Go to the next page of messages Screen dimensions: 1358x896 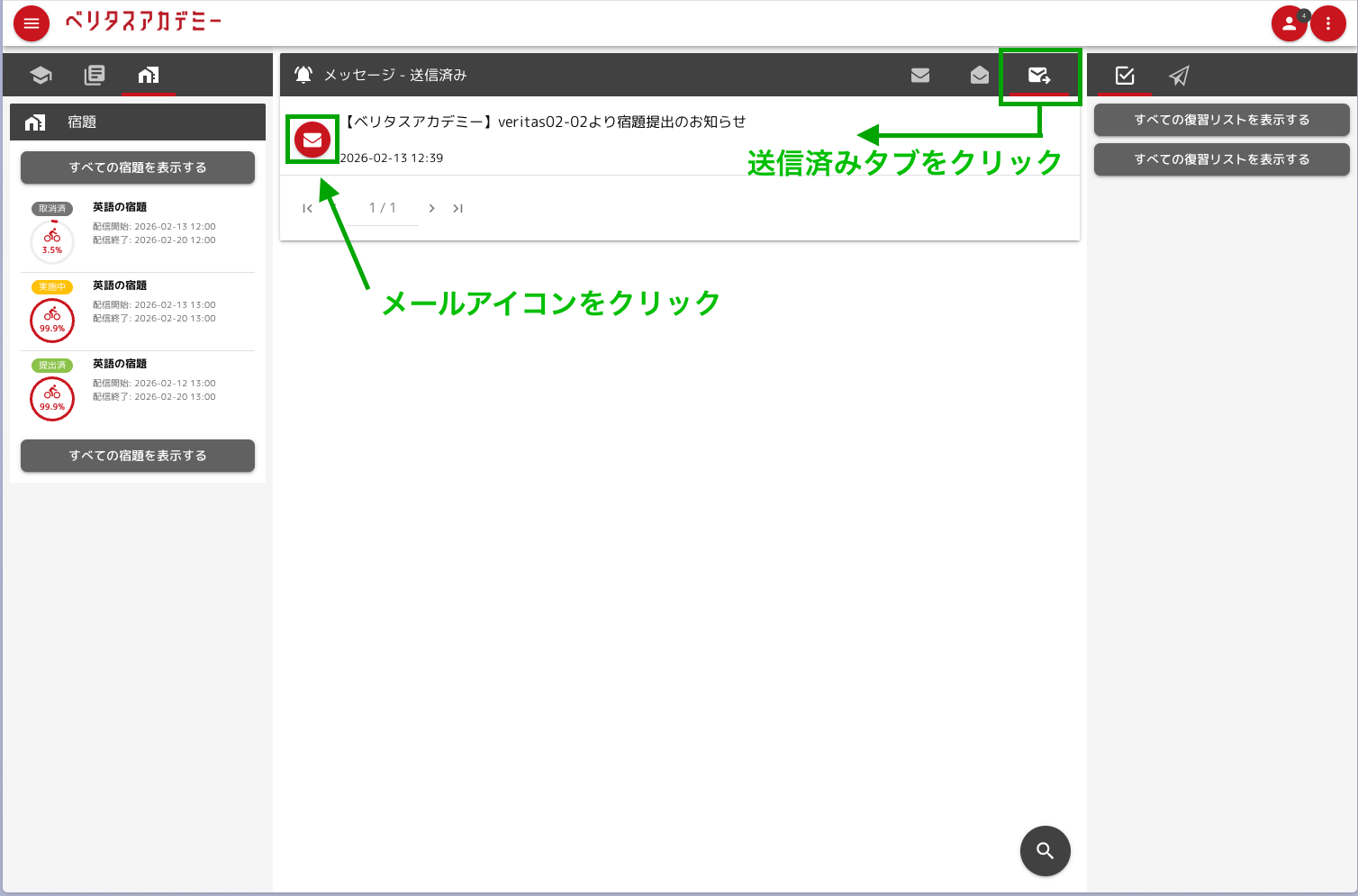(432, 208)
